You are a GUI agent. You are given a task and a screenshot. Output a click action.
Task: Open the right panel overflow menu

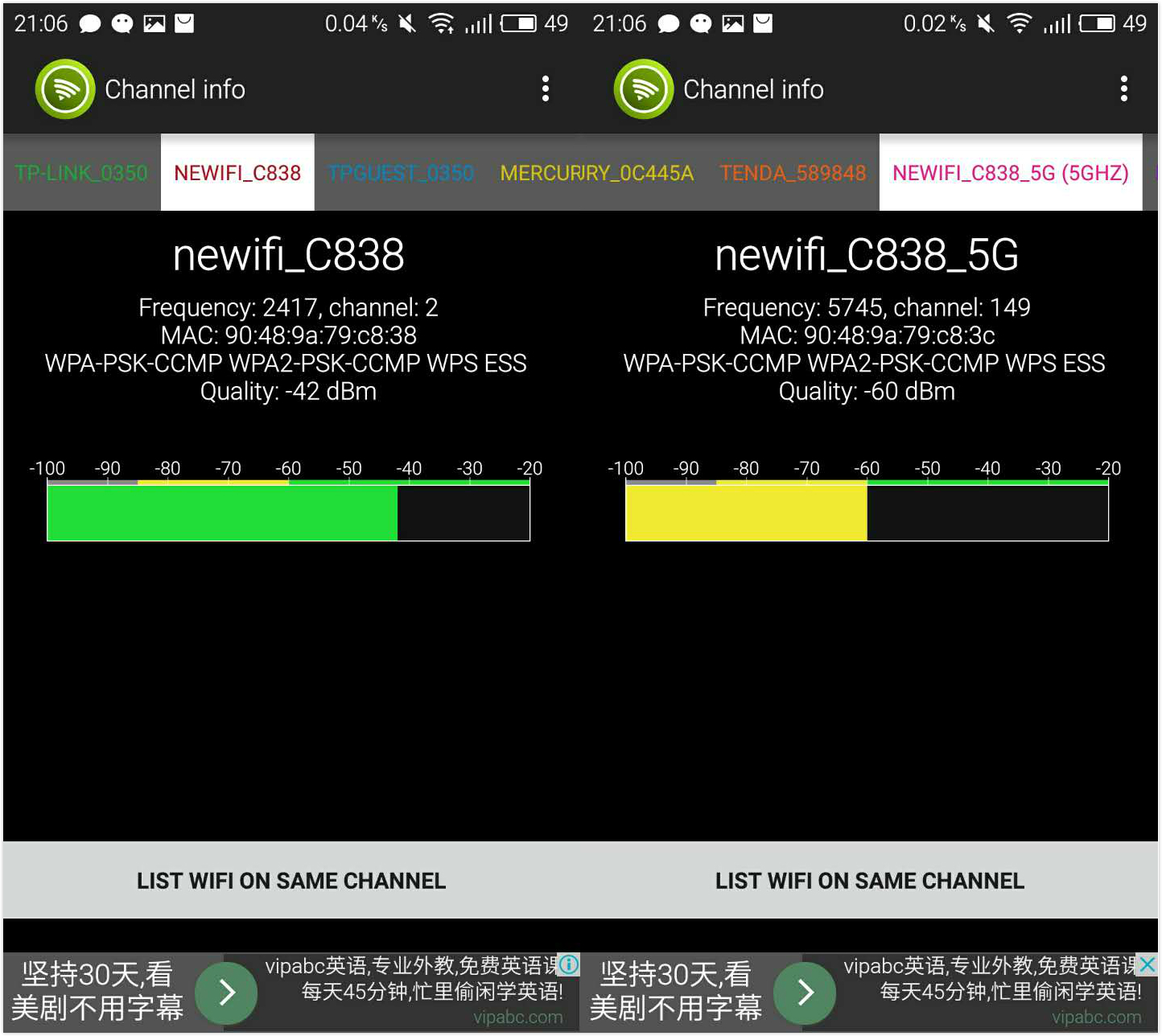(1123, 88)
